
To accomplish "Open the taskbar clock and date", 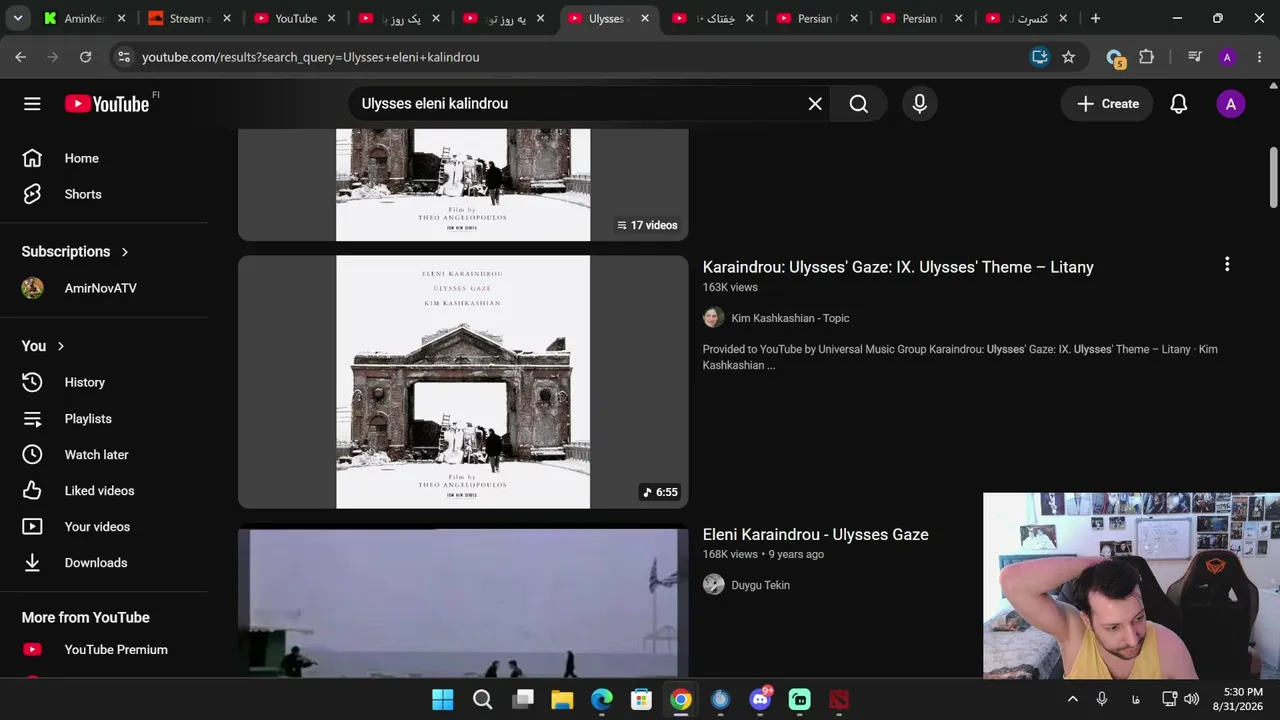I will tap(1237, 699).
